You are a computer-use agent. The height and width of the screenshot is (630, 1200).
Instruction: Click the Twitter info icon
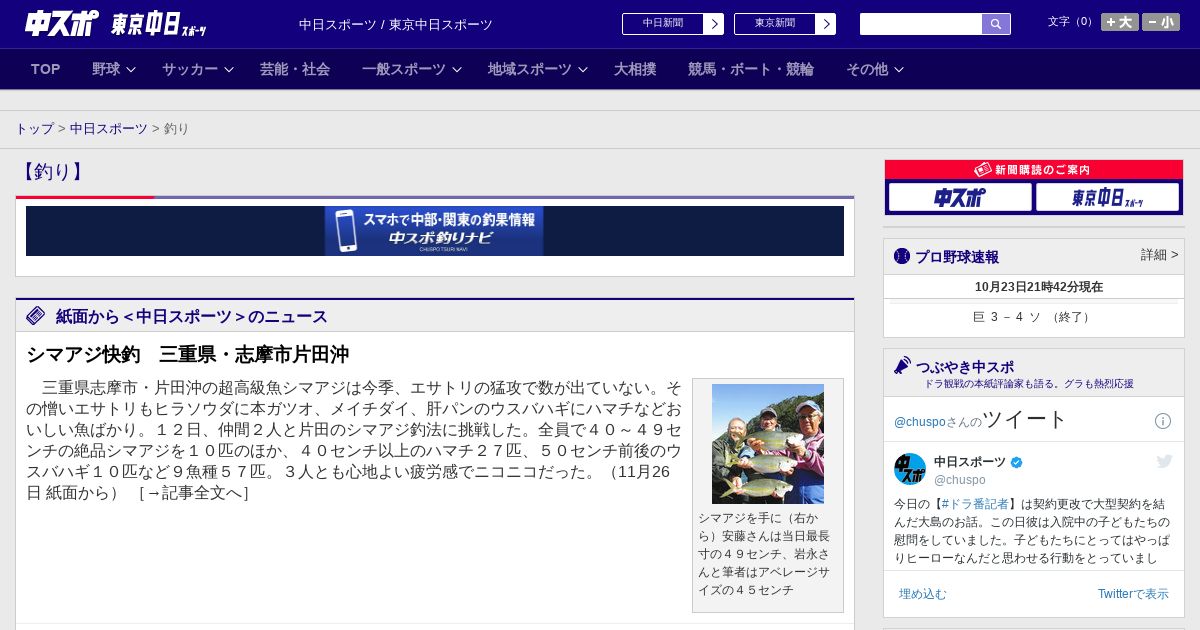[x=1163, y=421]
